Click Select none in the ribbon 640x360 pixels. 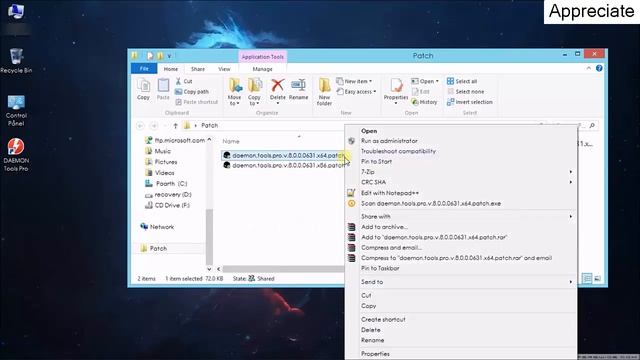[x=466, y=92]
